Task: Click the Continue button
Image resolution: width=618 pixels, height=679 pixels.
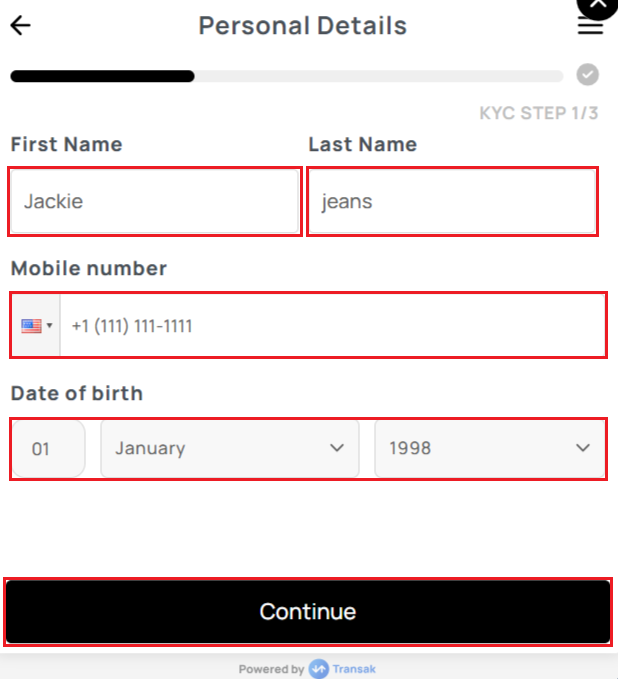Action: coord(308,611)
